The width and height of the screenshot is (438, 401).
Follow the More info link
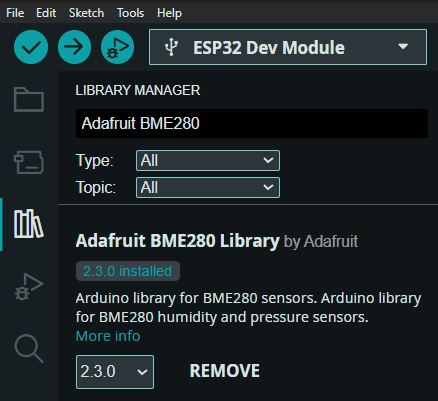pyautogui.click(x=108, y=336)
